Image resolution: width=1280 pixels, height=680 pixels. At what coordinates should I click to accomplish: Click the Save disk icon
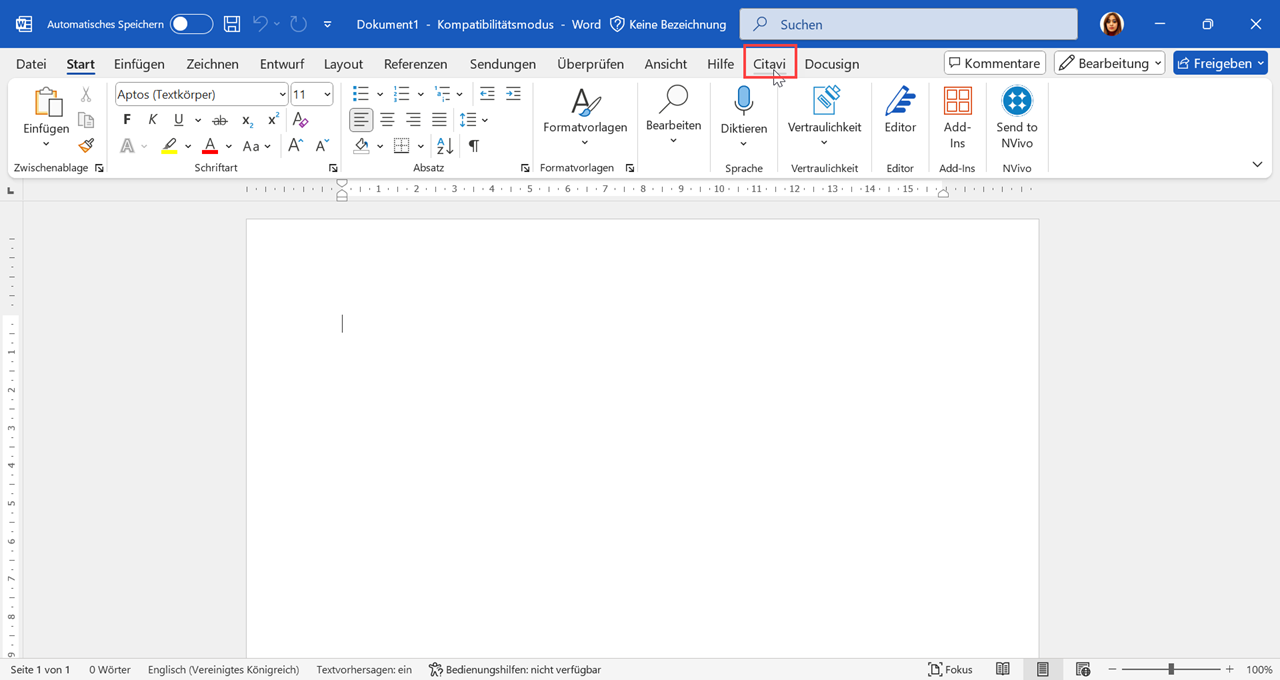[x=232, y=24]
